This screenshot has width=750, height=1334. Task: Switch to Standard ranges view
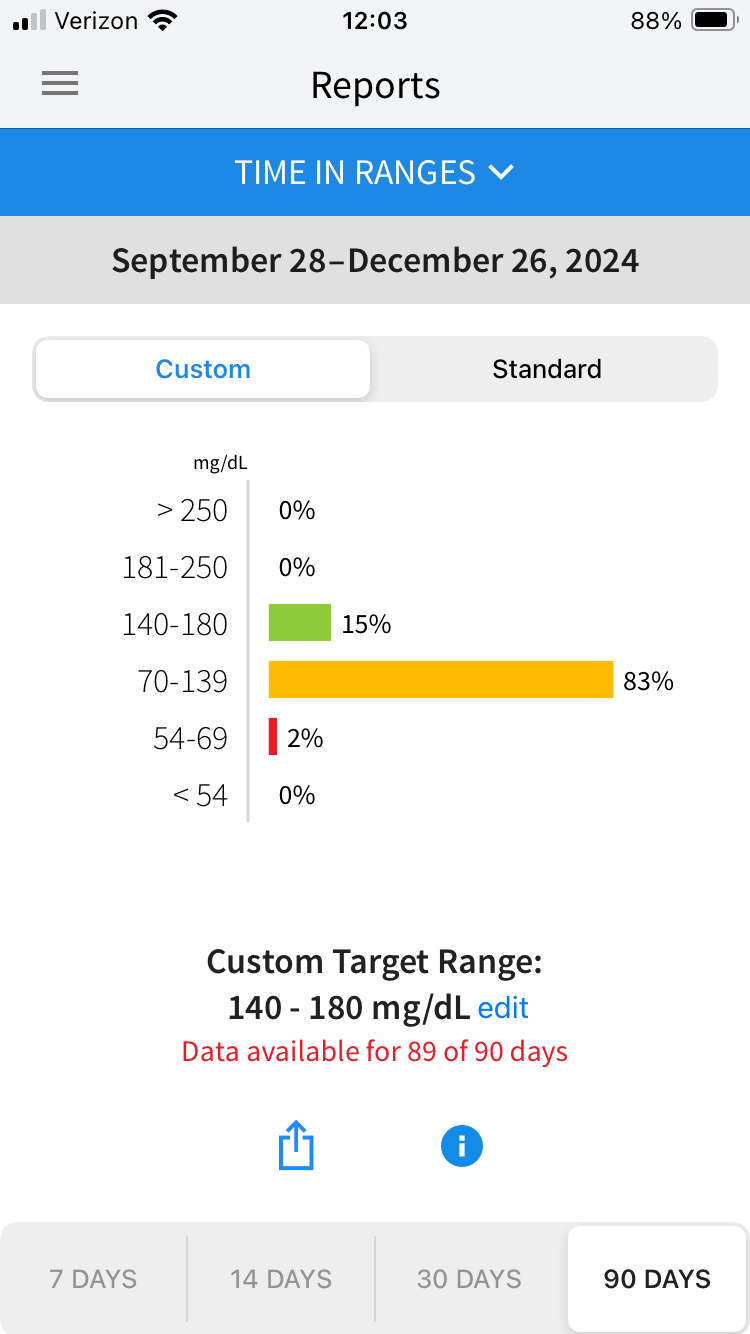546,369
